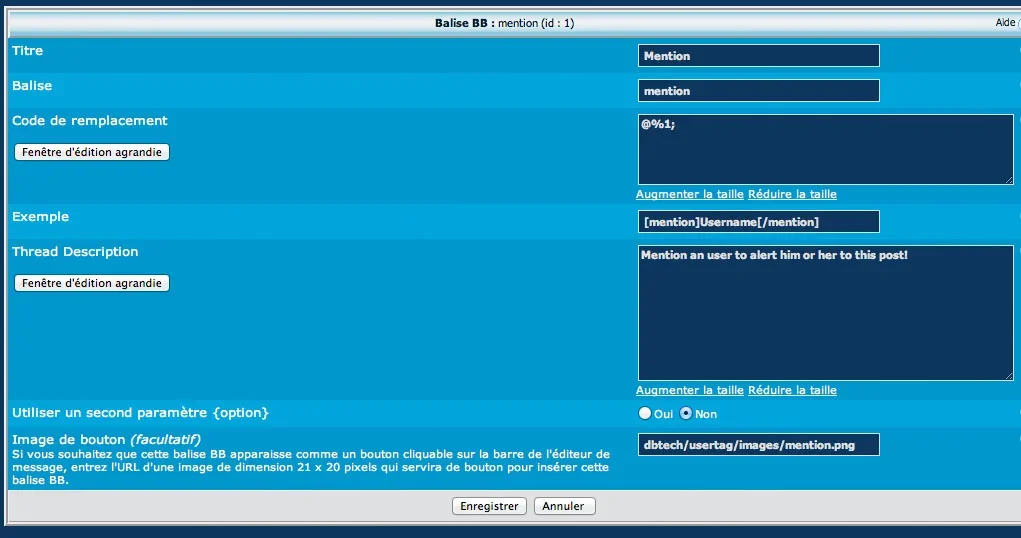Click the Aide link in header

(1006, 23)
